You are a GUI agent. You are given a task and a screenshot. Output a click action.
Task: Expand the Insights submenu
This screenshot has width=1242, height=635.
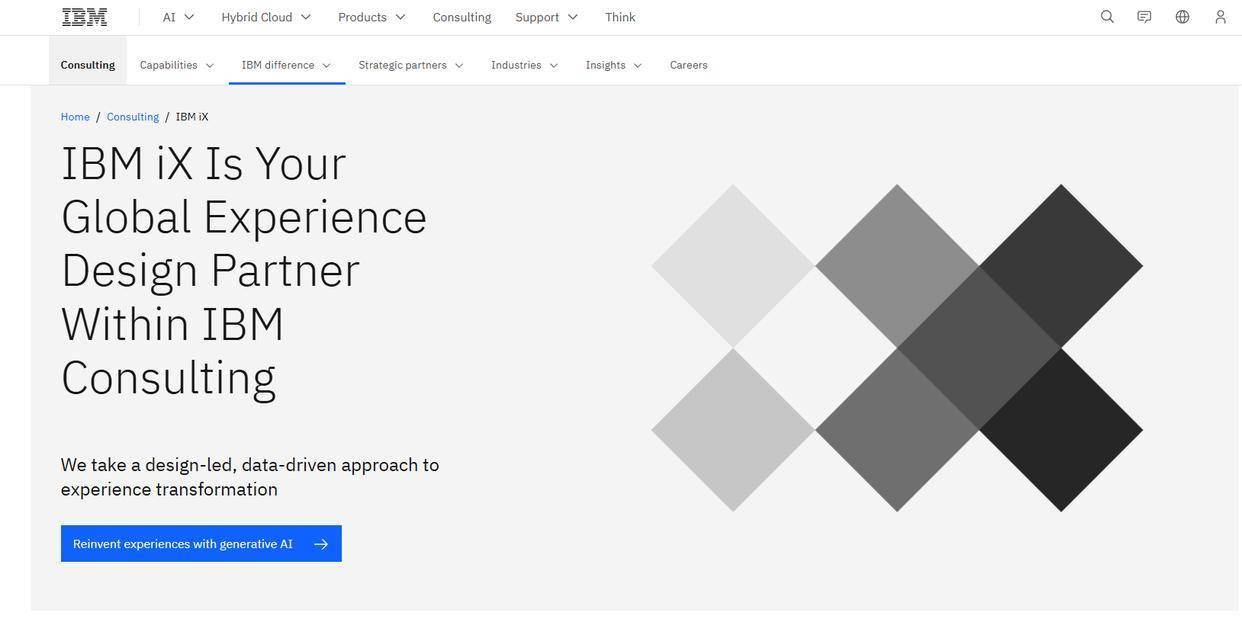click(x=614, y=65)
